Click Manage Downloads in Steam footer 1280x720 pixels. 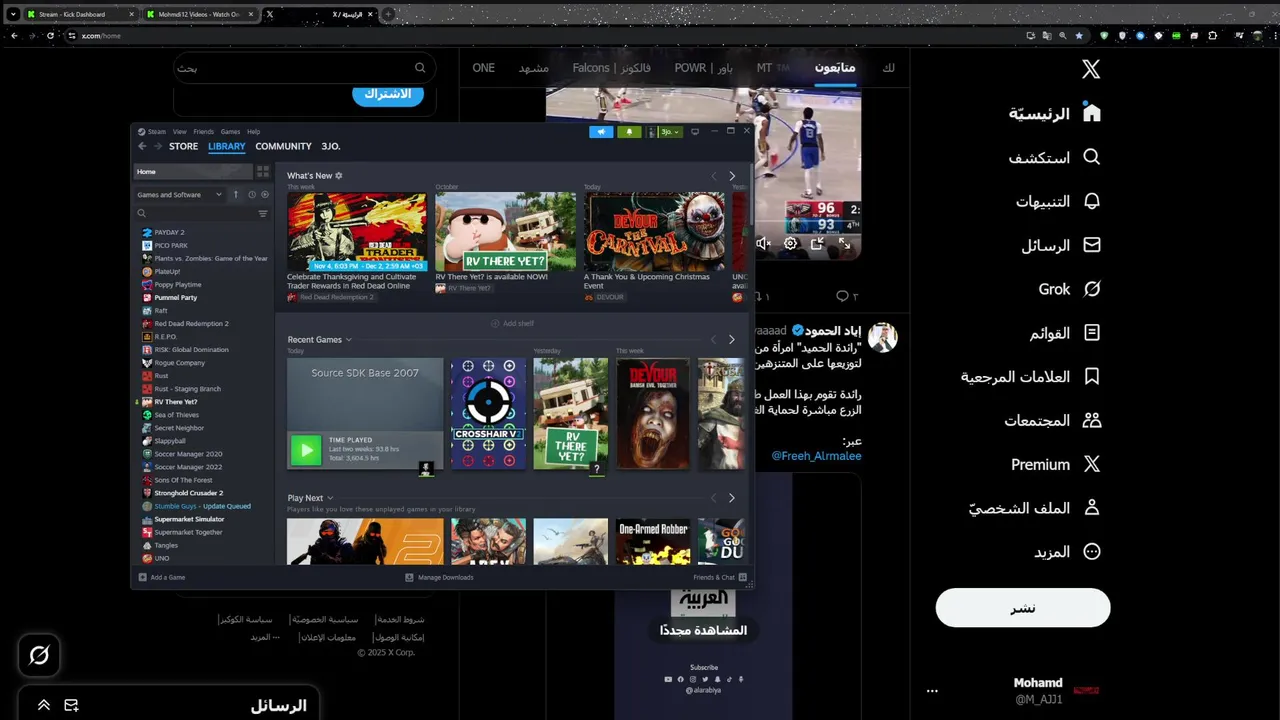(x=439, y=577)
